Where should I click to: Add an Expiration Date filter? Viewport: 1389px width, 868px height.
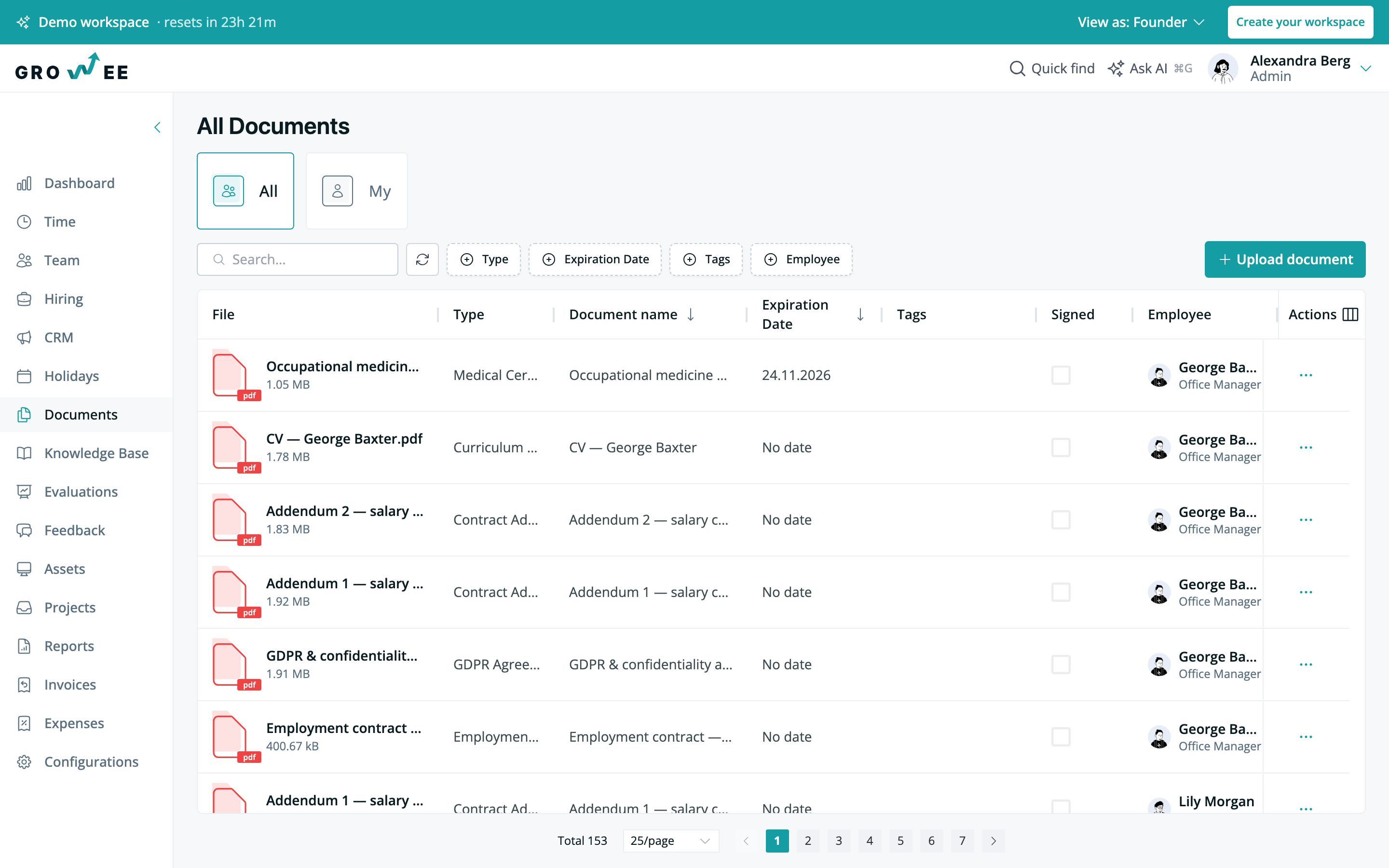pos(595,259)
